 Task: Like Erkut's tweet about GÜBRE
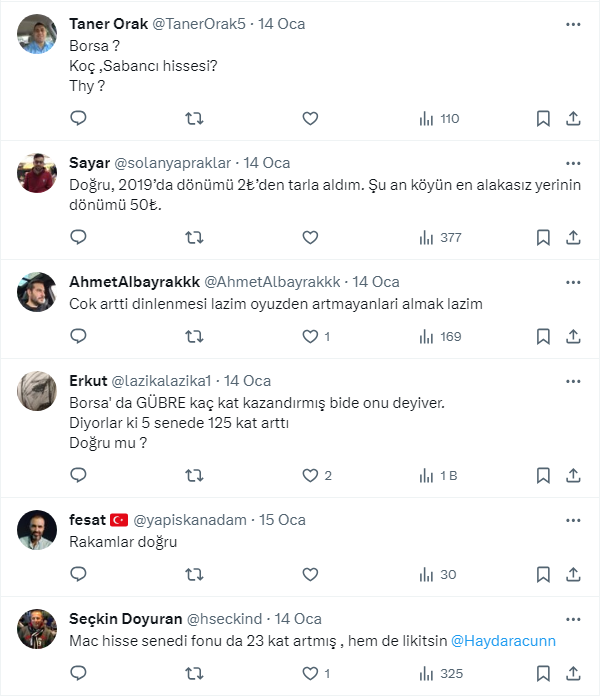pos(310,475)
